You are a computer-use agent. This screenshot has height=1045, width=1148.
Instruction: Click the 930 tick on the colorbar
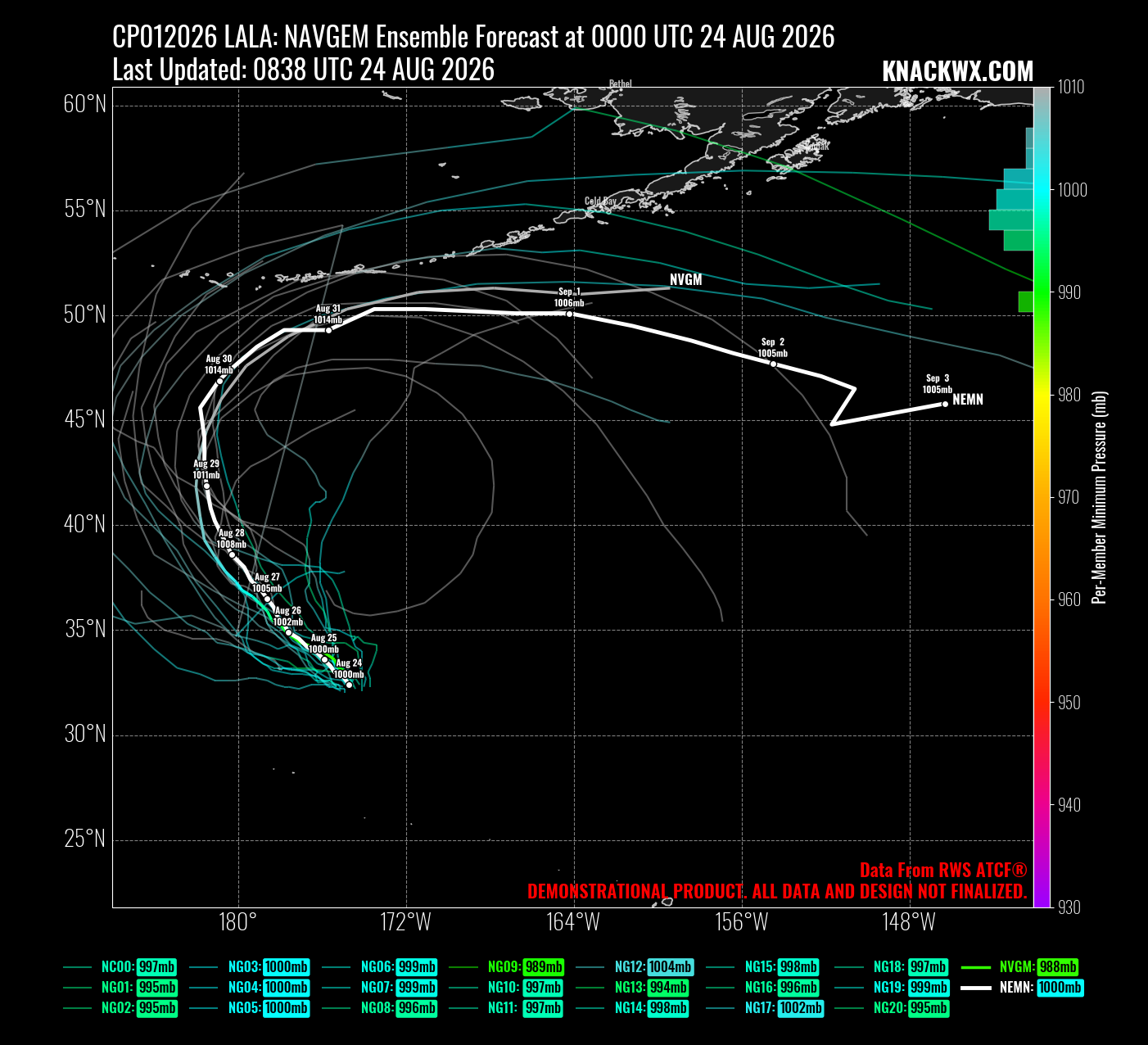[x=1069, y=907]
